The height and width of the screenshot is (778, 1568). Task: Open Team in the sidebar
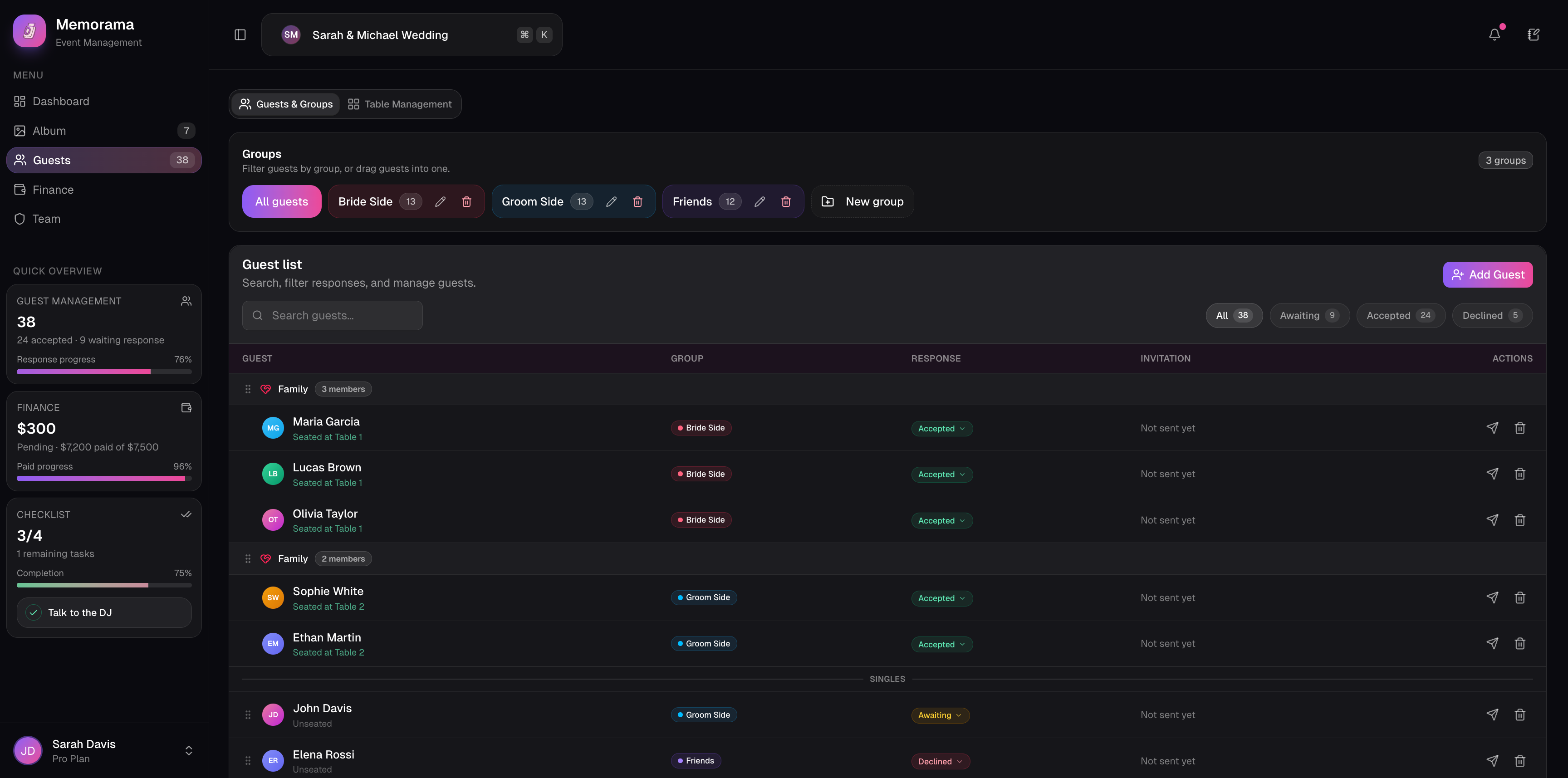(103, 219)
